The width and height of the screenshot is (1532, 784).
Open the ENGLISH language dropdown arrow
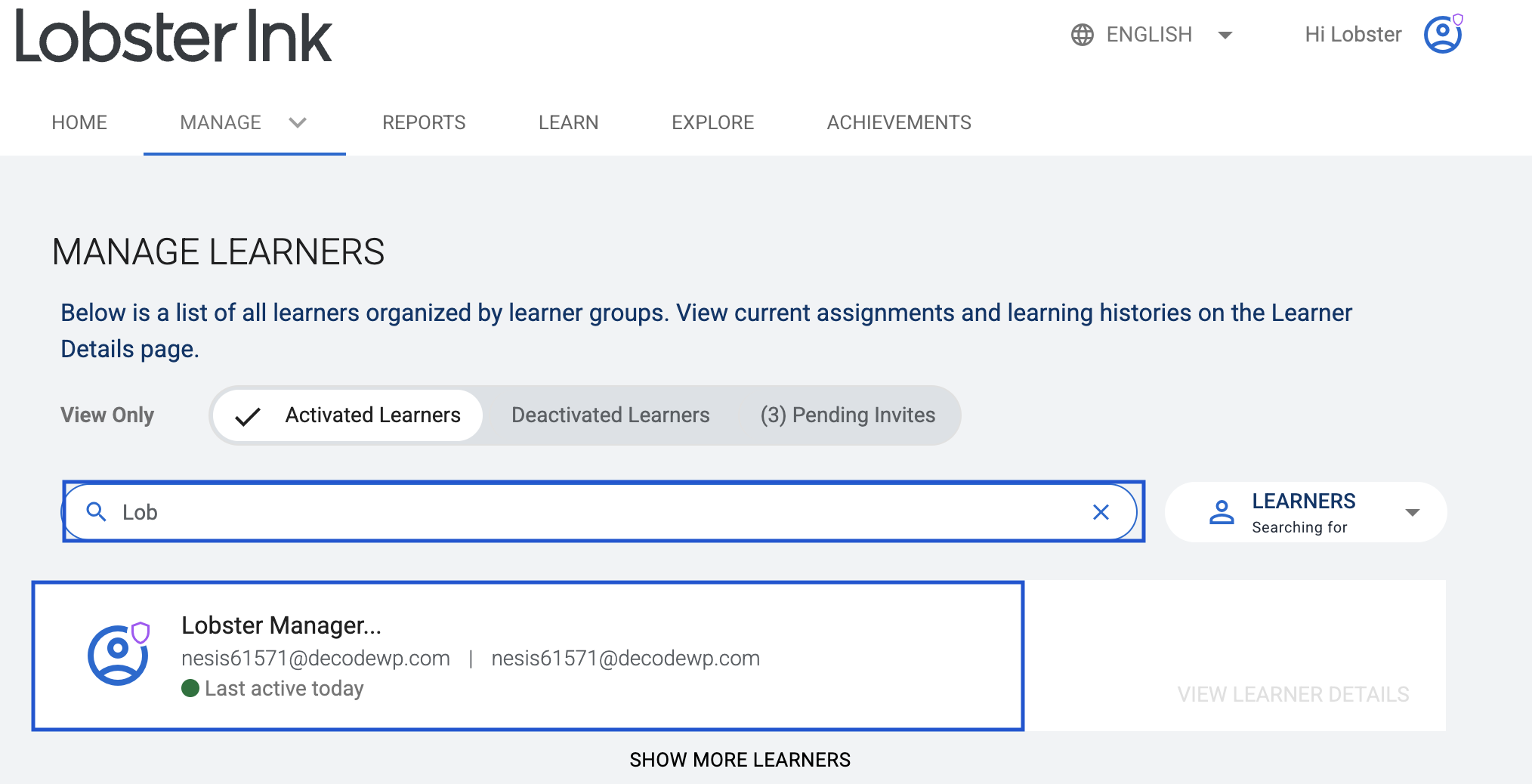pos(1225,35)
